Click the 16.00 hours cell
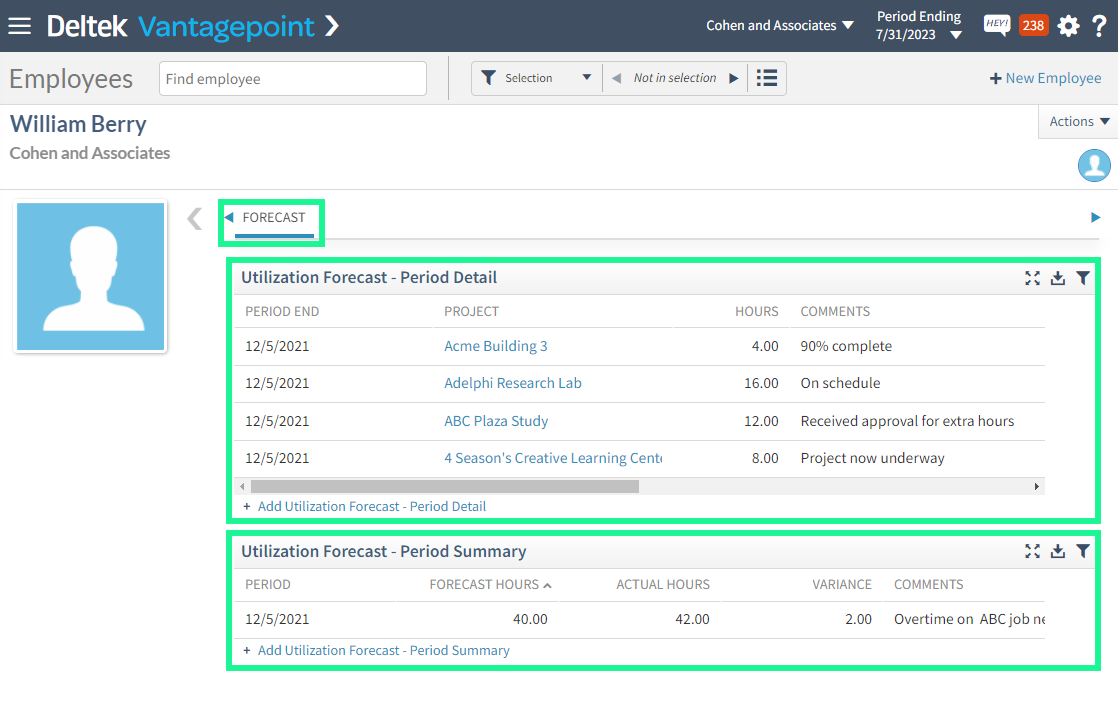 click(x=761, y=383)
